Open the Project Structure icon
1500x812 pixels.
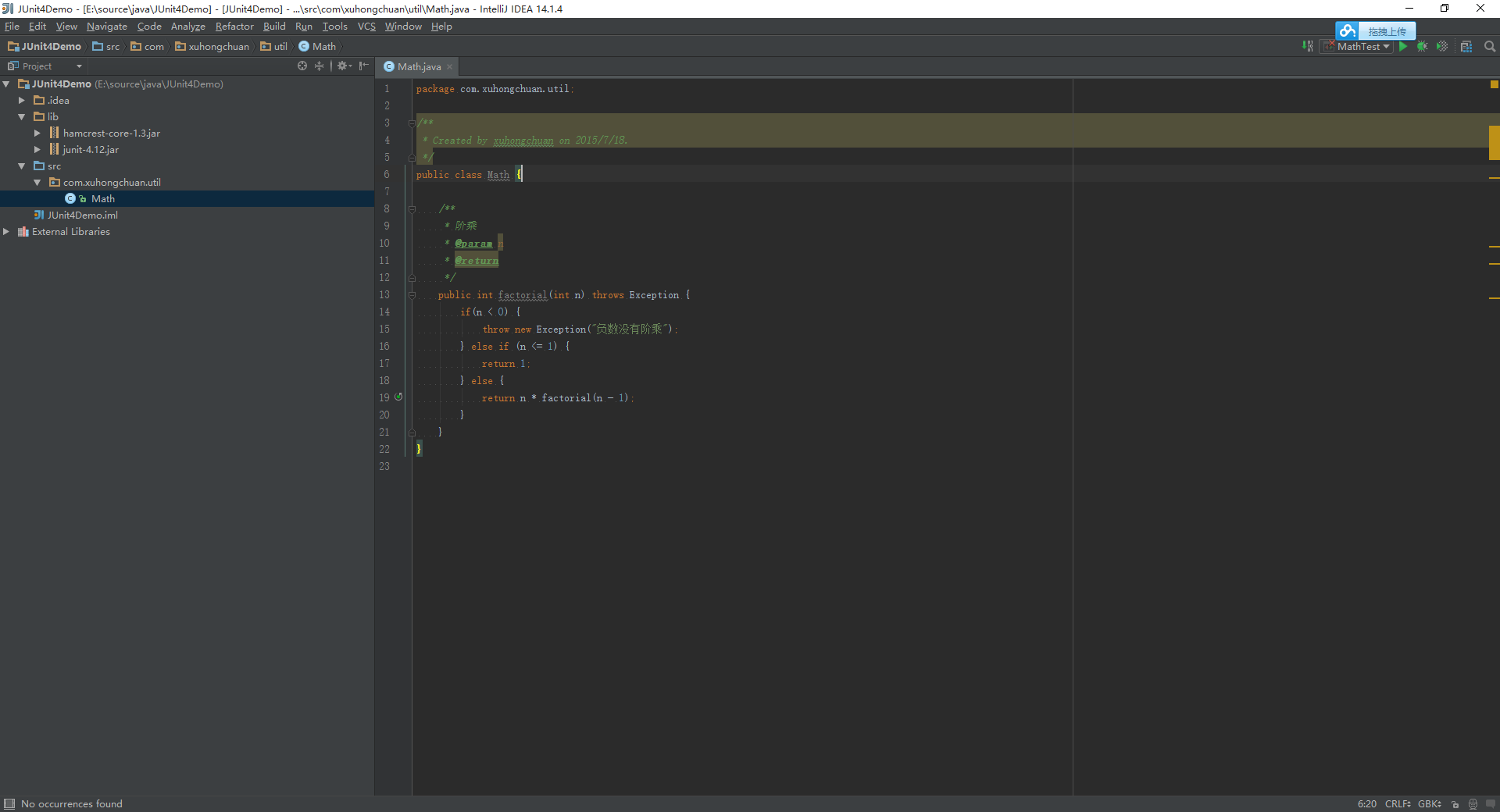(1466, 47)
